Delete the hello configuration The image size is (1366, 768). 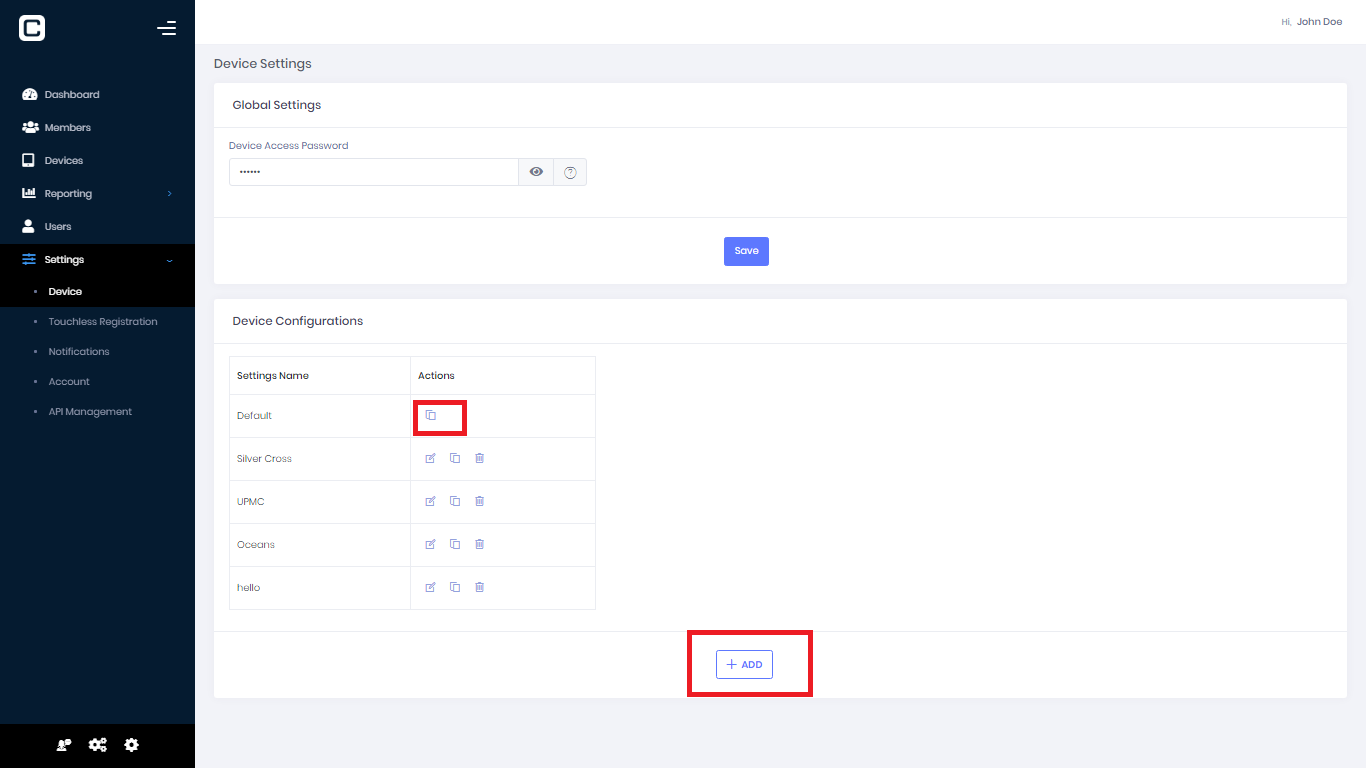click(479, 587)
